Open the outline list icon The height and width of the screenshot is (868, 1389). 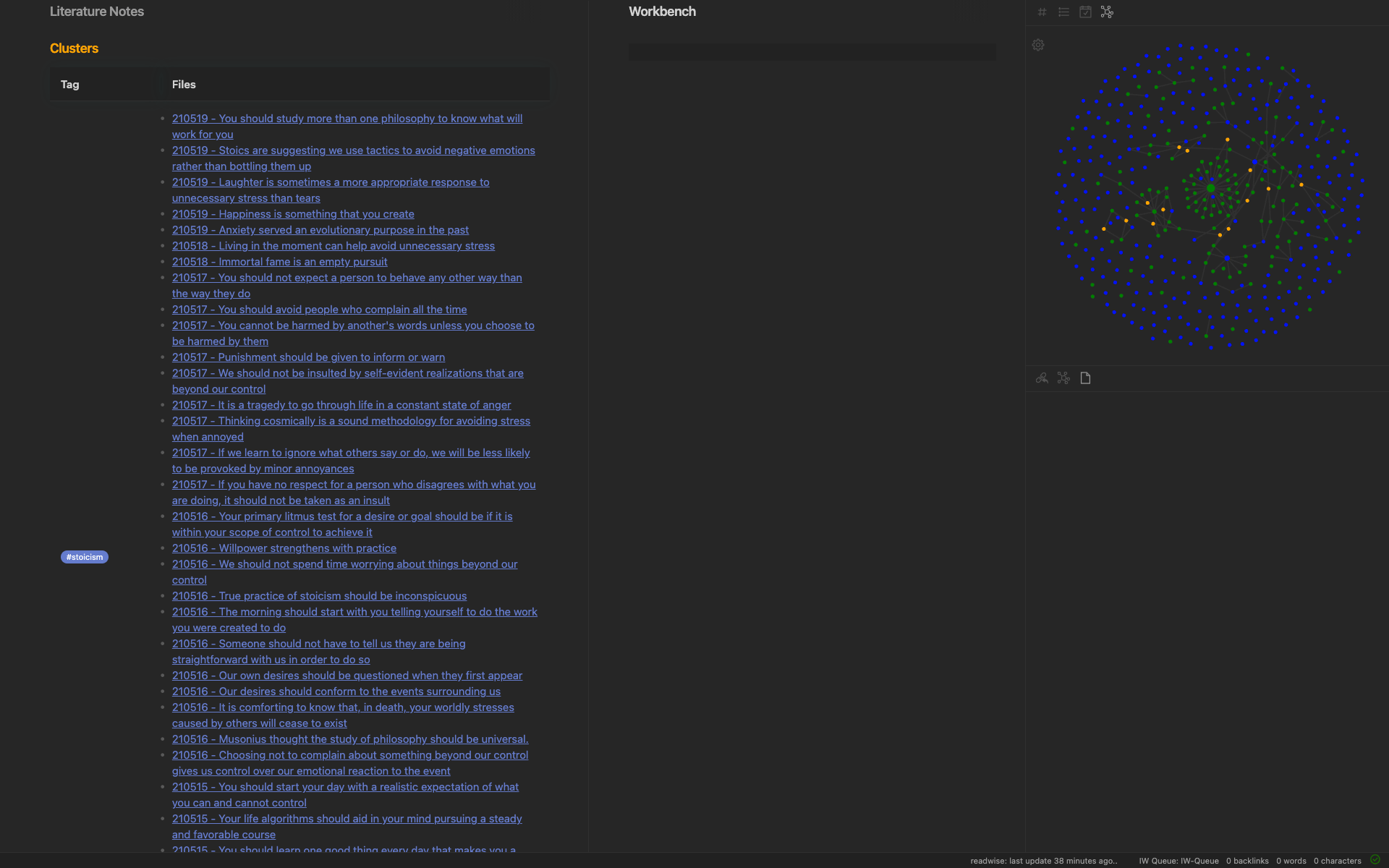click(x=1063, y=12)
